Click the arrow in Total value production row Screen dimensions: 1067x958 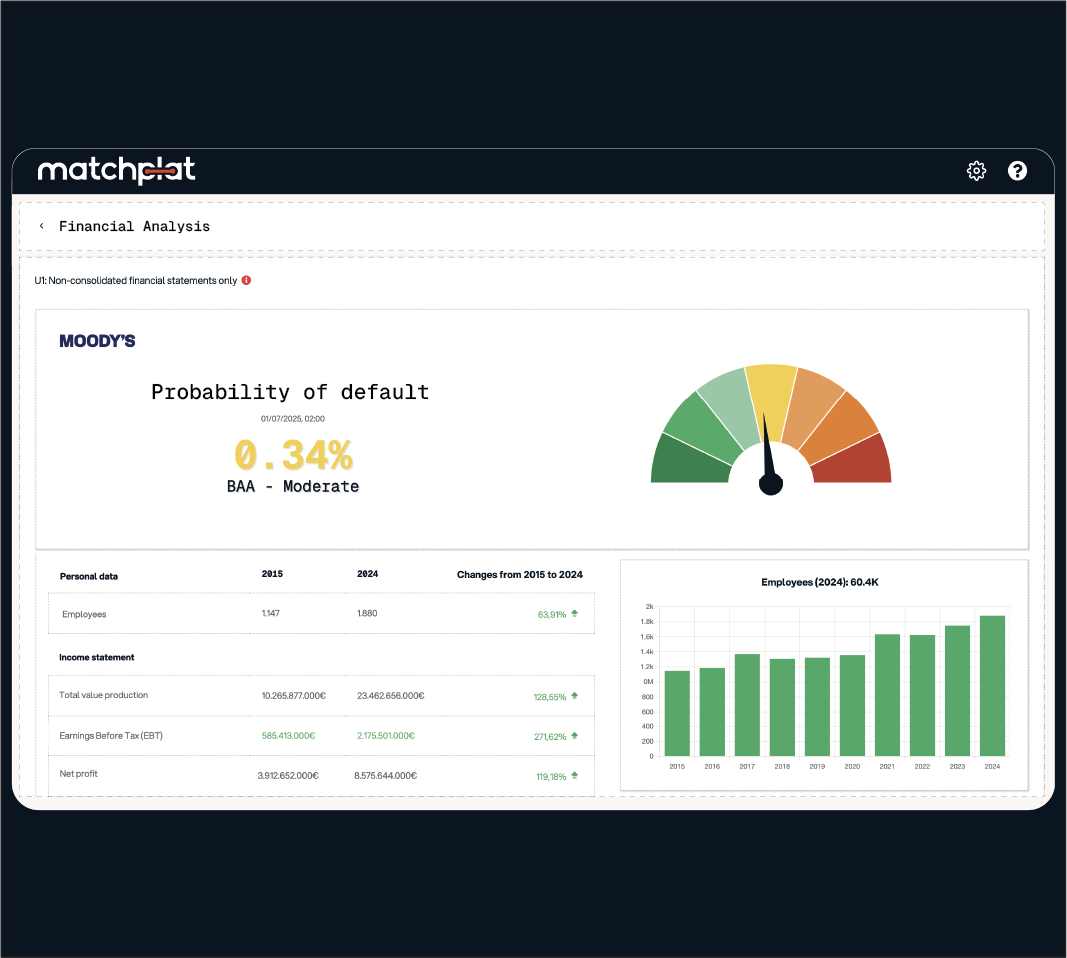click(575, 696)
